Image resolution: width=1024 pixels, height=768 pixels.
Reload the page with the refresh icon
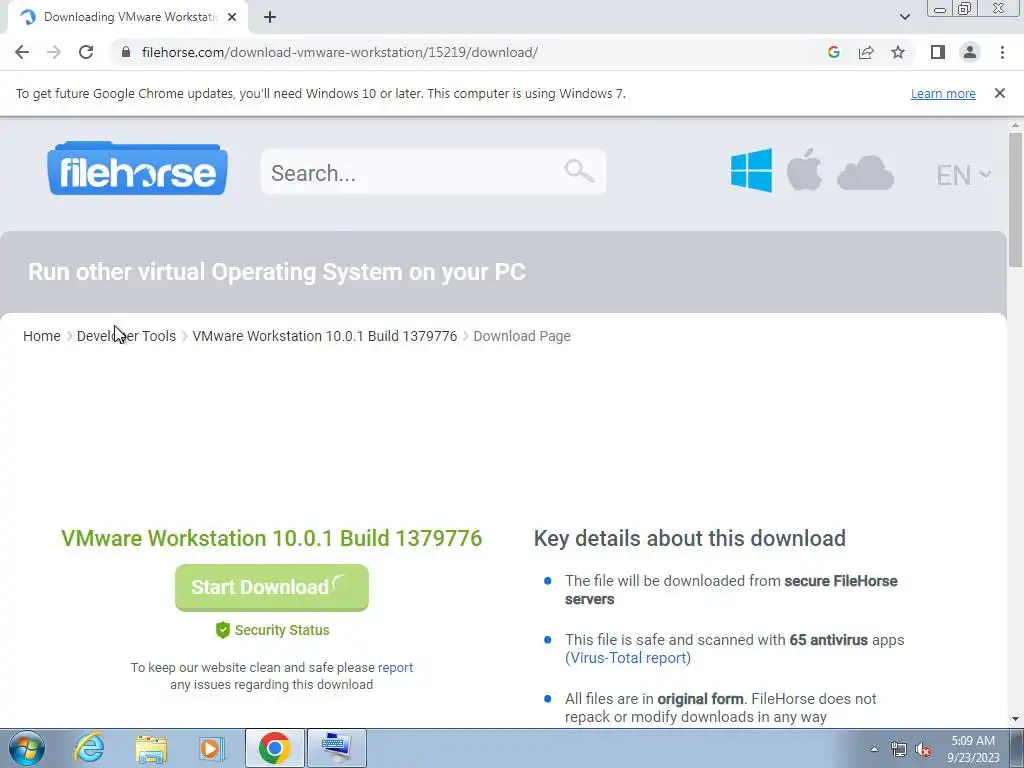(86, 52)
